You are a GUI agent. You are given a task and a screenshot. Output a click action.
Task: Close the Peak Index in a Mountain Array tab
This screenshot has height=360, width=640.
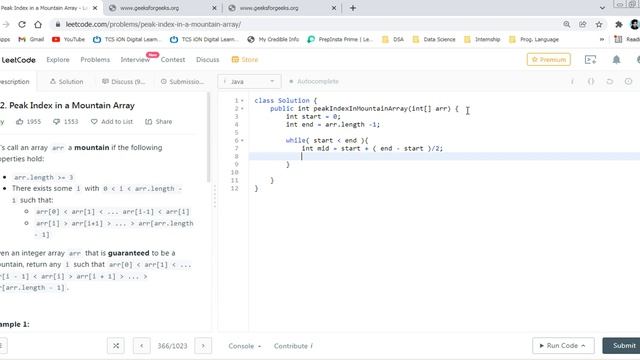click(x=95, y=8)
